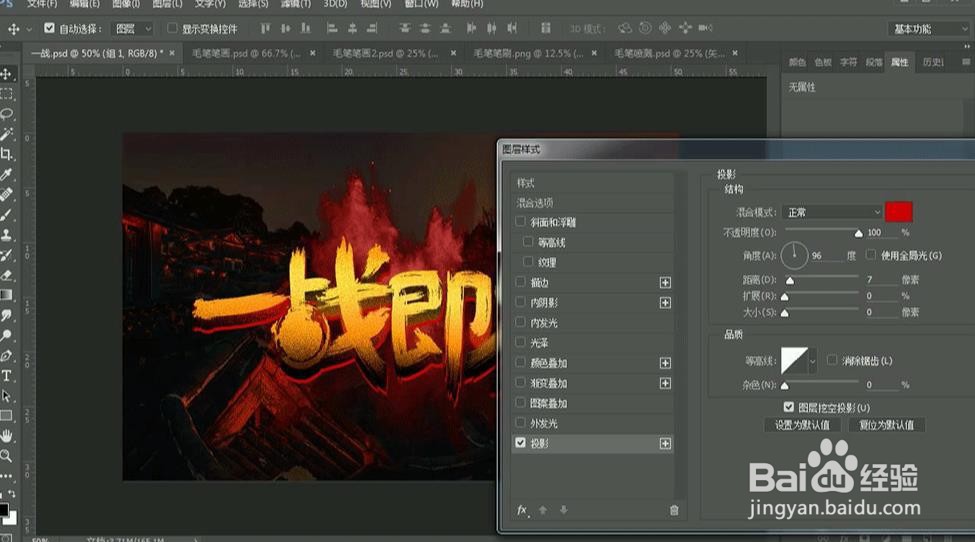
Task: Select the Pen tool
Action: pos(7,356)
